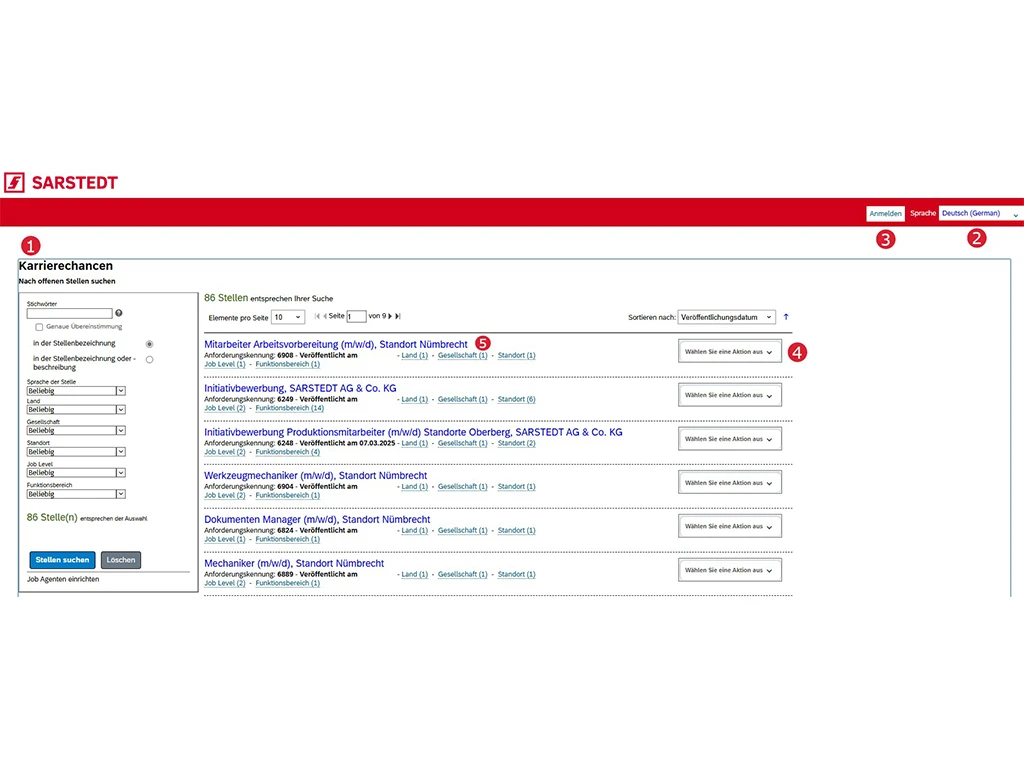
Task: Click Job Level (2) link under Mechaniker
Action: pyautogui.click(x=225, y=583)
